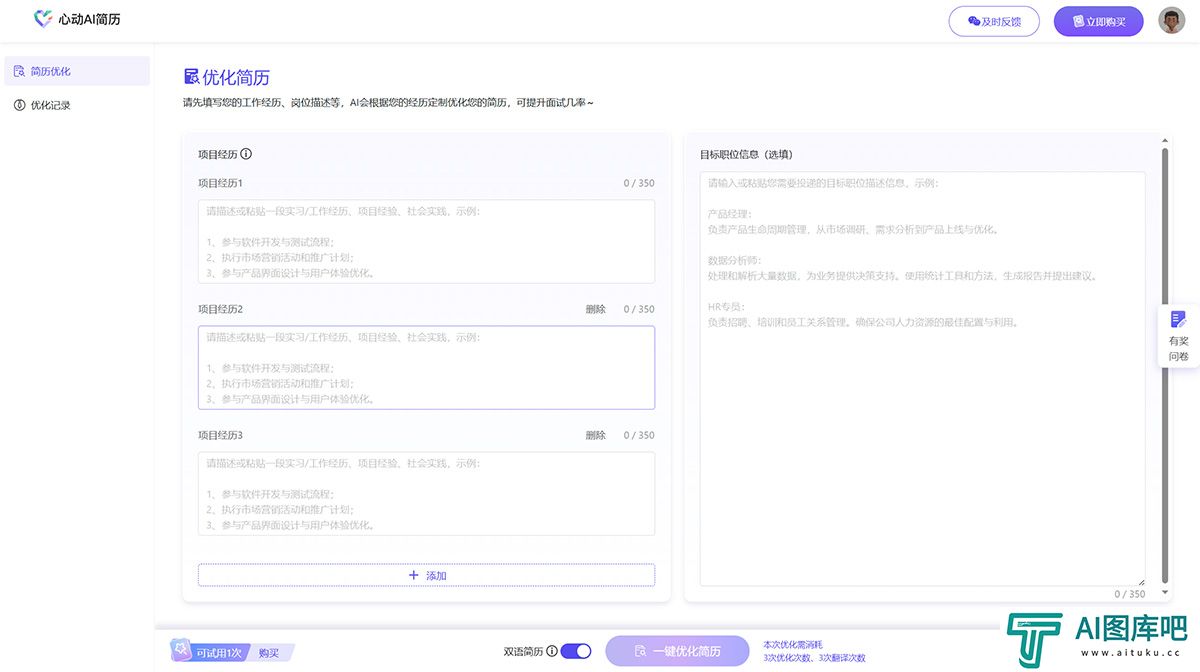Click the 立即购买 purchase button
The width and height of the screenshot is (1200, 672).
[x=1098, y=21]
